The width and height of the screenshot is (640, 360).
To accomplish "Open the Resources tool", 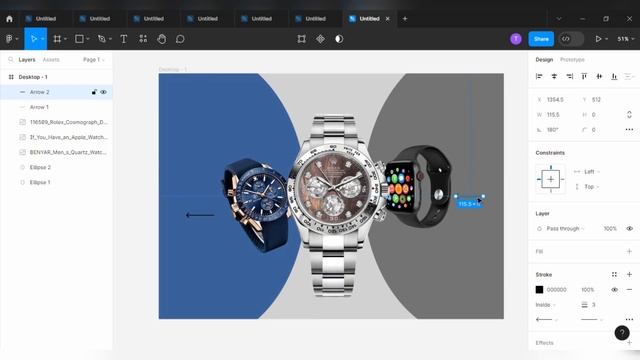I will click(143, 39).
